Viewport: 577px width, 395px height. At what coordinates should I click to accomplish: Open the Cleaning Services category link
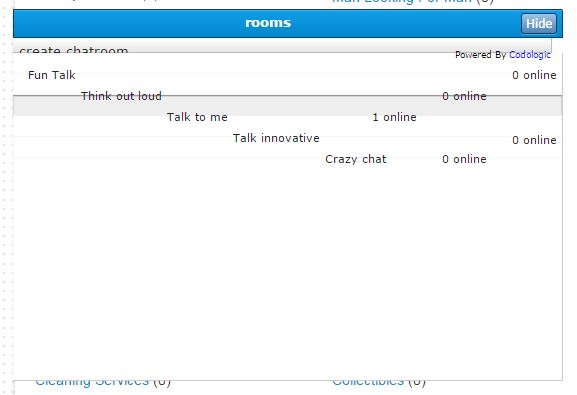[92, 383]
